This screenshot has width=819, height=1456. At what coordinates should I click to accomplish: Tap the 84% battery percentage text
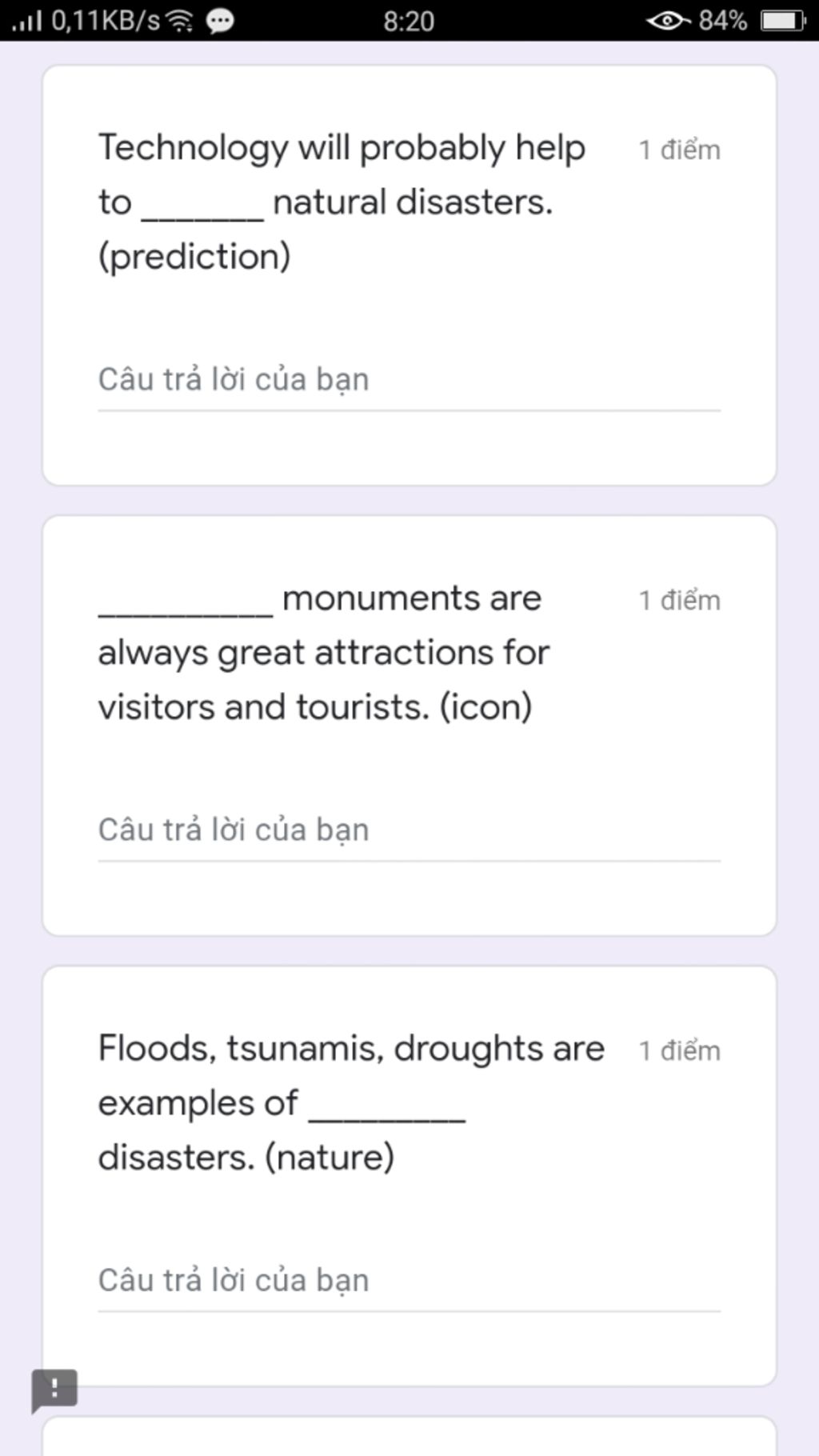click(723, 21)
